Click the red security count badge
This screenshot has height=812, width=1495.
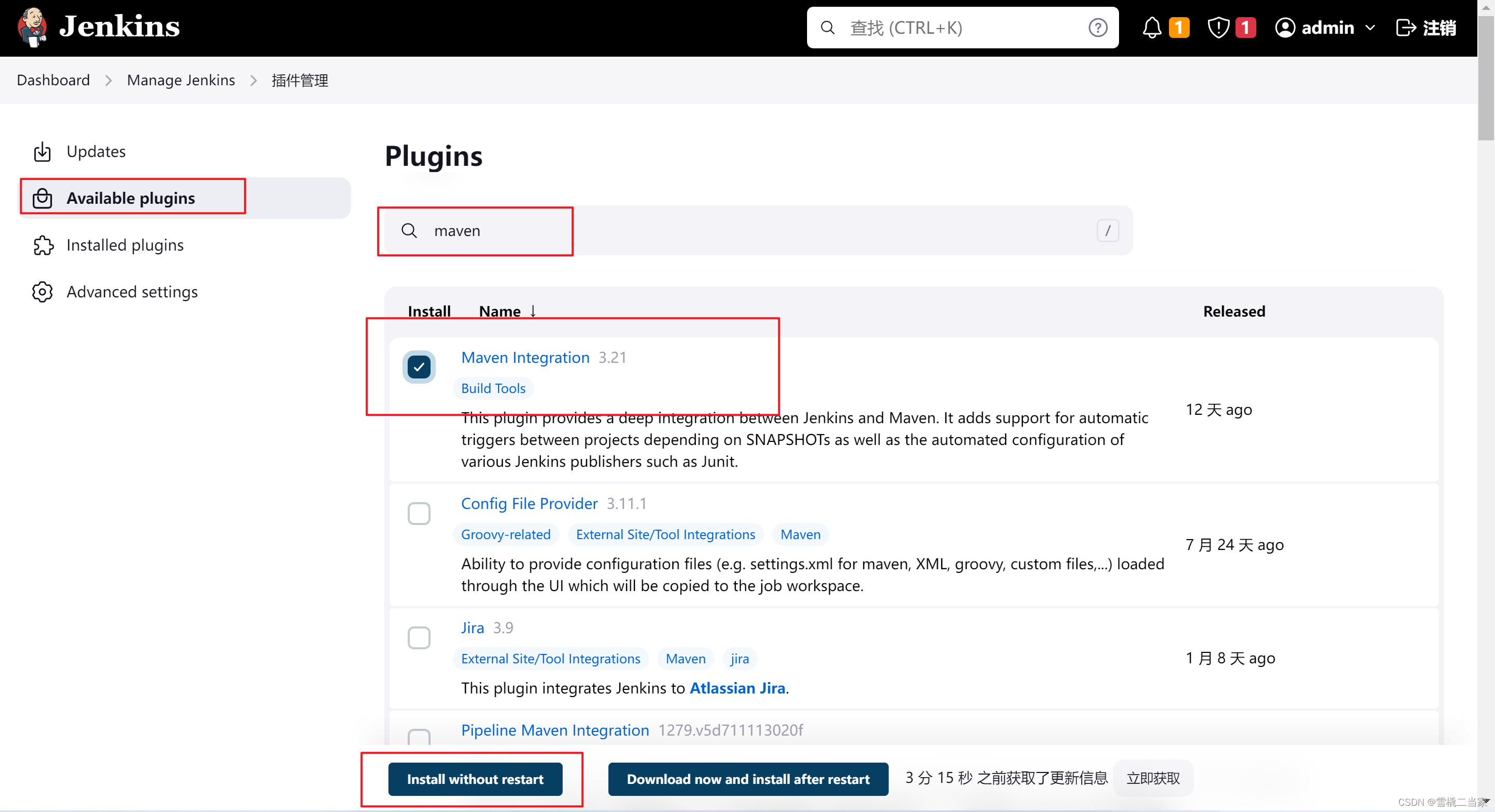pyautogui.click(x=1245, y=28)
